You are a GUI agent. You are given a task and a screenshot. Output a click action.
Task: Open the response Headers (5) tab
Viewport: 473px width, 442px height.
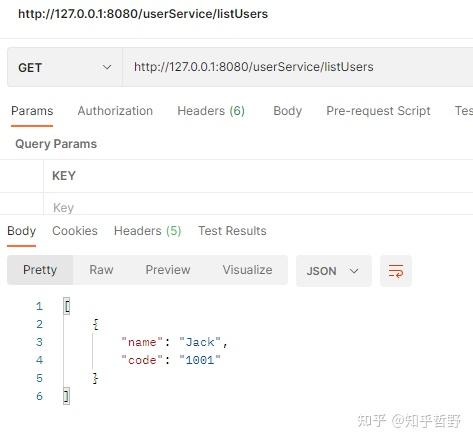pos(147,231)
